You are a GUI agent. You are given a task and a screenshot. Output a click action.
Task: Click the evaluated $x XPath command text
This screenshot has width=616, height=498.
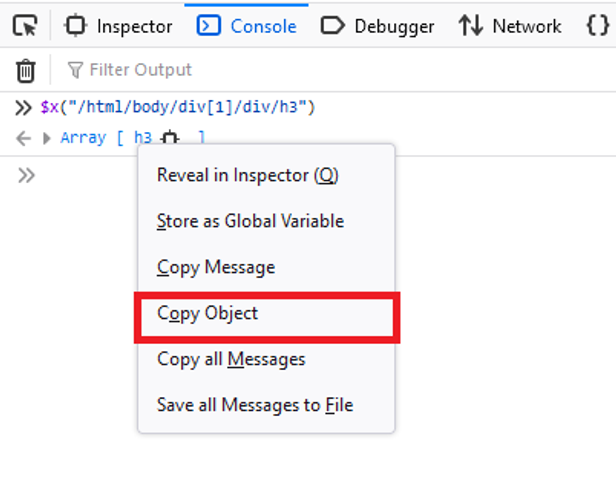click(x=178, y=107)
